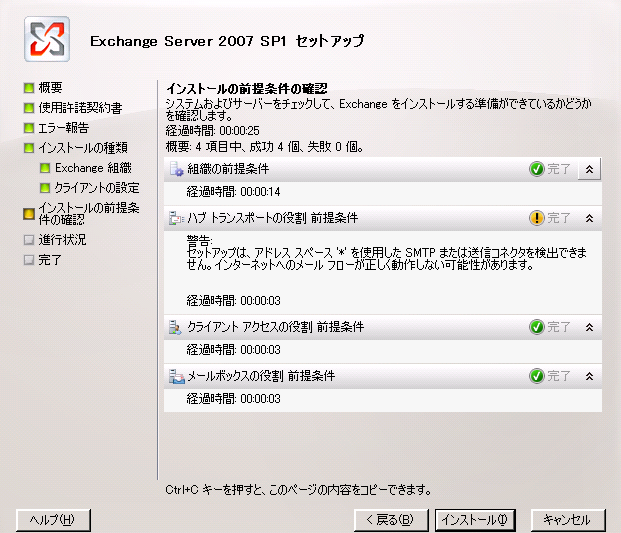Image resolution: width=621 pixels, height=533 pixels.
Task: Click 組織の前提条件 header title
Action: point(228,169)
